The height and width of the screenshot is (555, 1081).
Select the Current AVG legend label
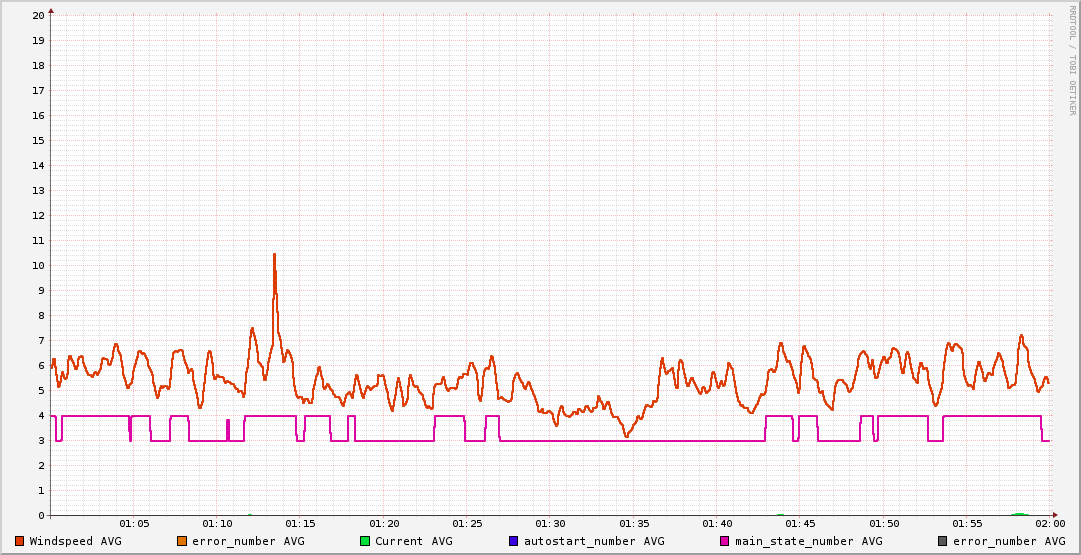pyautogui.click(x=413, y=541)
